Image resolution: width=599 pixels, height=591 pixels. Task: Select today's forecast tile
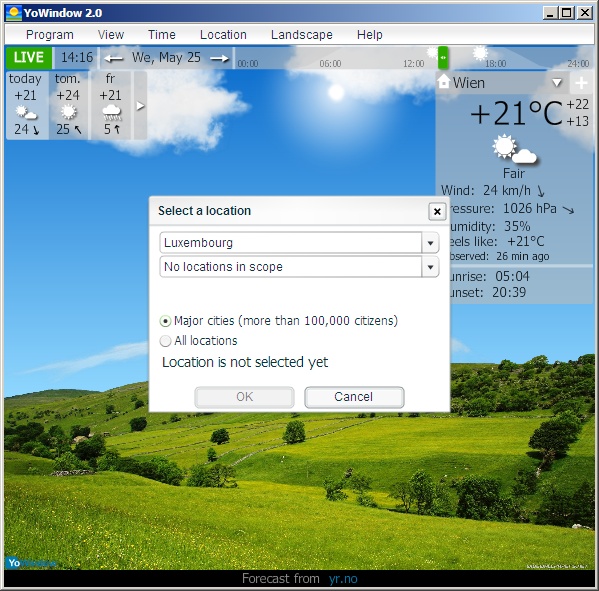[26, 105]
